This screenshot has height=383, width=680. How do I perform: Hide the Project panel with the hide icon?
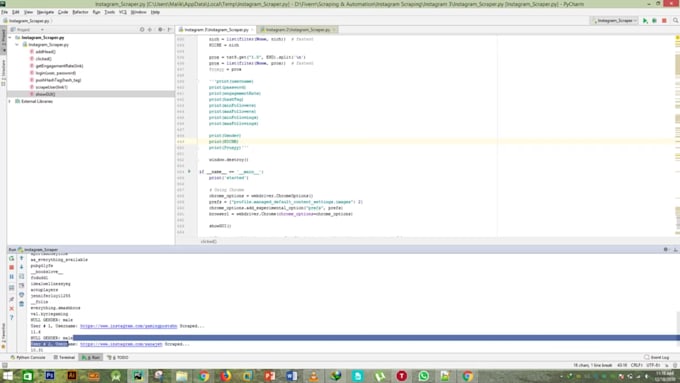[170, 29]
